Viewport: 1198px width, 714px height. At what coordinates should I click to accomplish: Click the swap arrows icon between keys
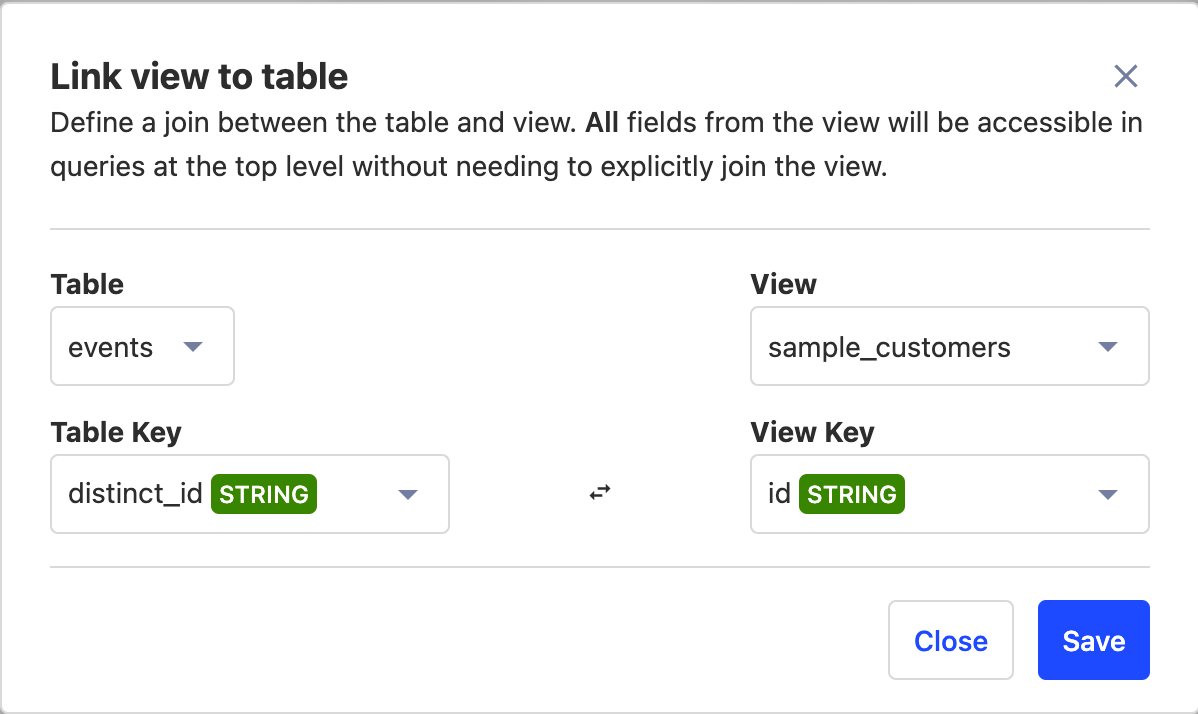click(599, 493)
